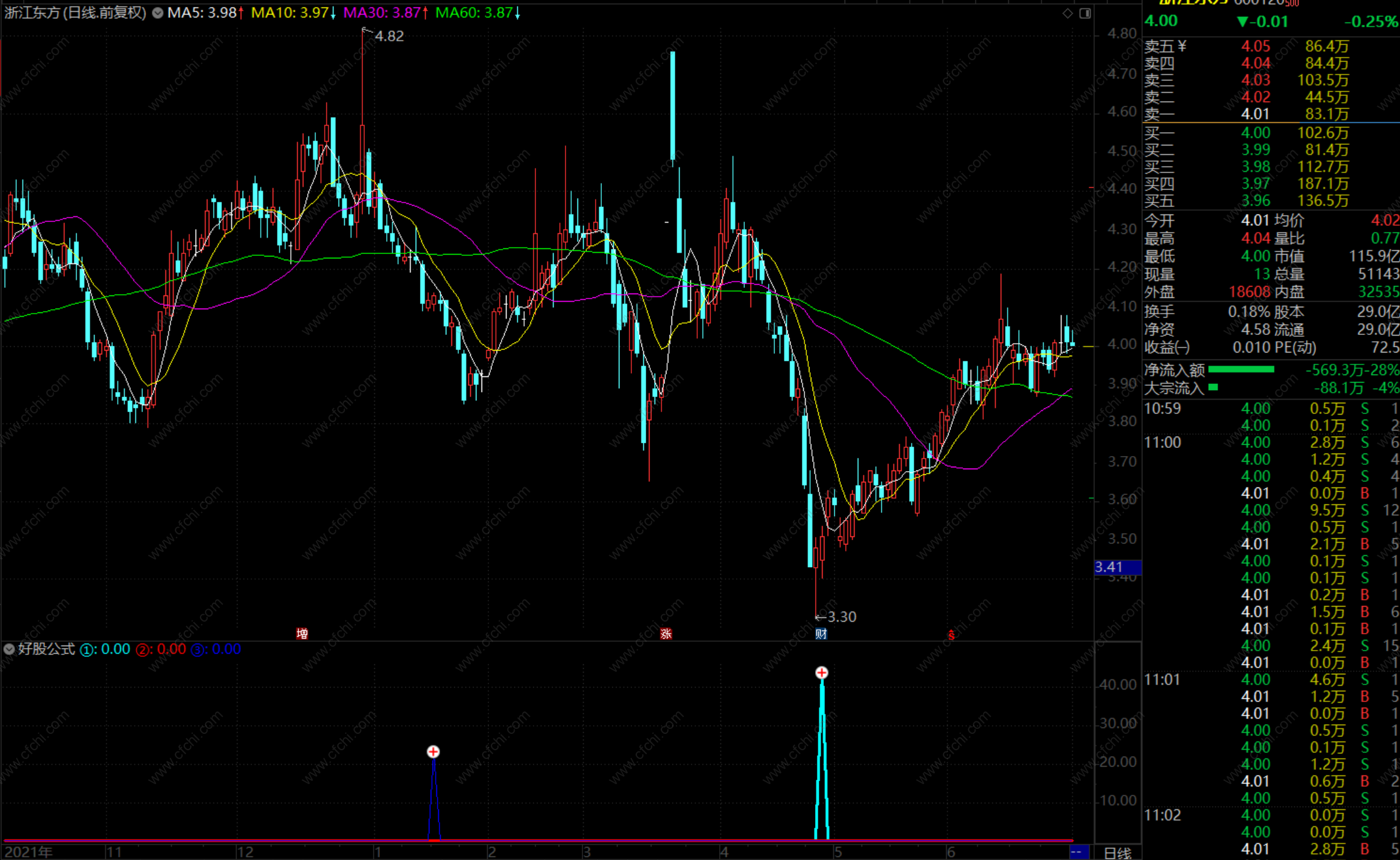This screenshot has height=860, width=1400.
Task: Click the red S marker near June
Action: 951,635
